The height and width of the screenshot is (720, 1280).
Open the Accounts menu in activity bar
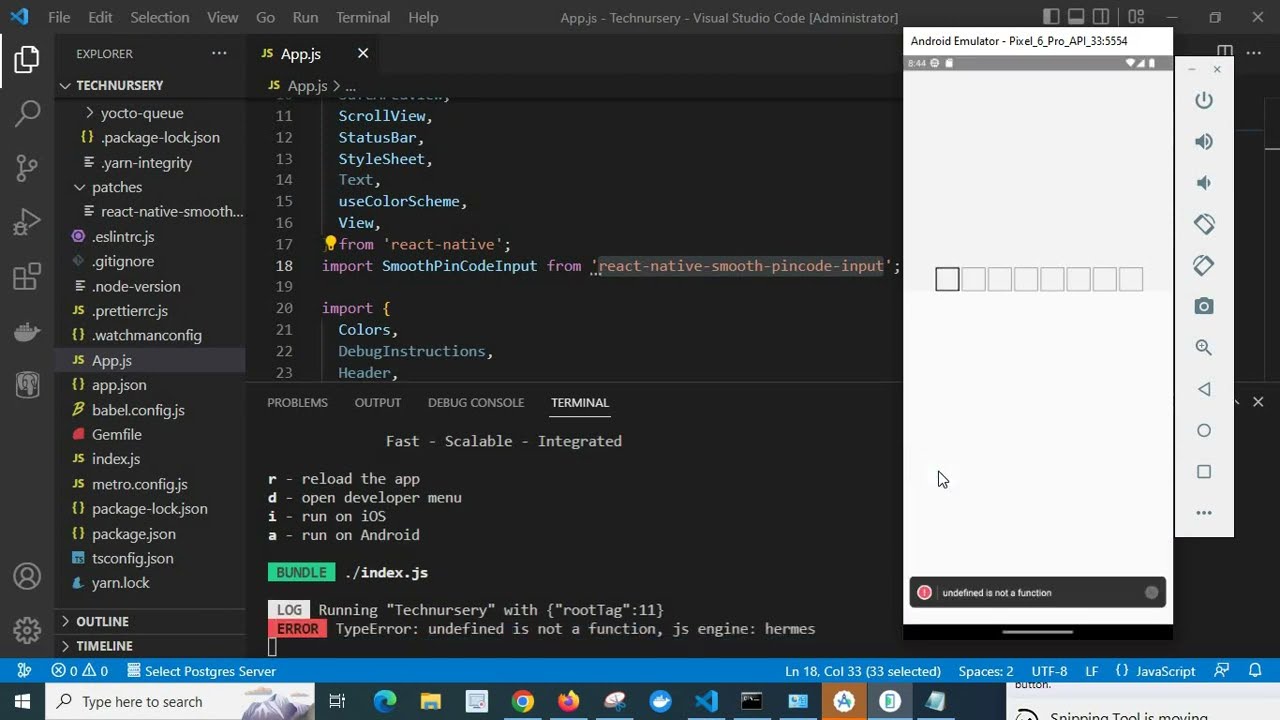pyautogui.click(x=27, y=577)
